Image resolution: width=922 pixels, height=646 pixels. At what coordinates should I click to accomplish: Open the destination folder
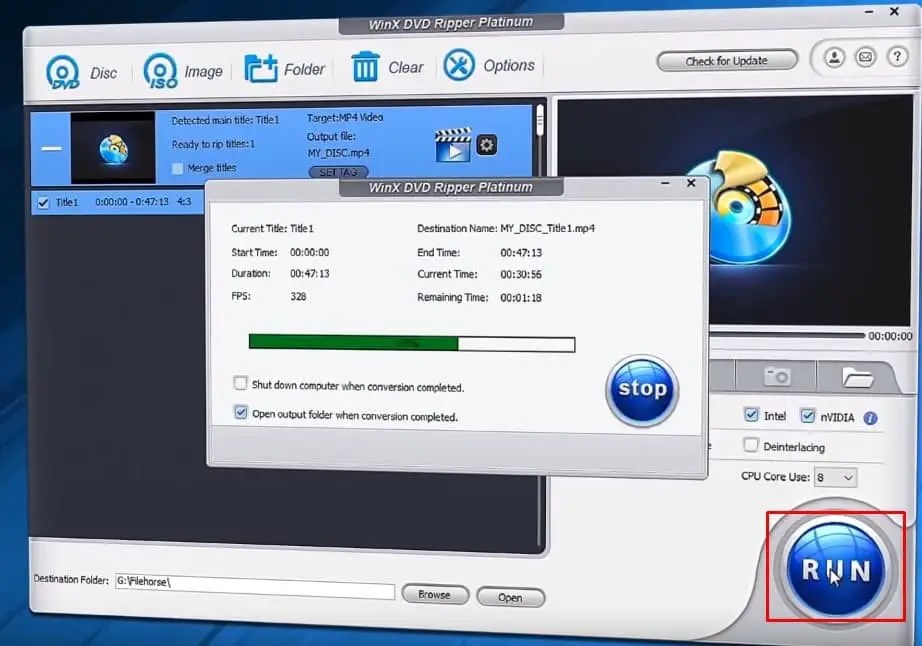click(x=510, y=597)
